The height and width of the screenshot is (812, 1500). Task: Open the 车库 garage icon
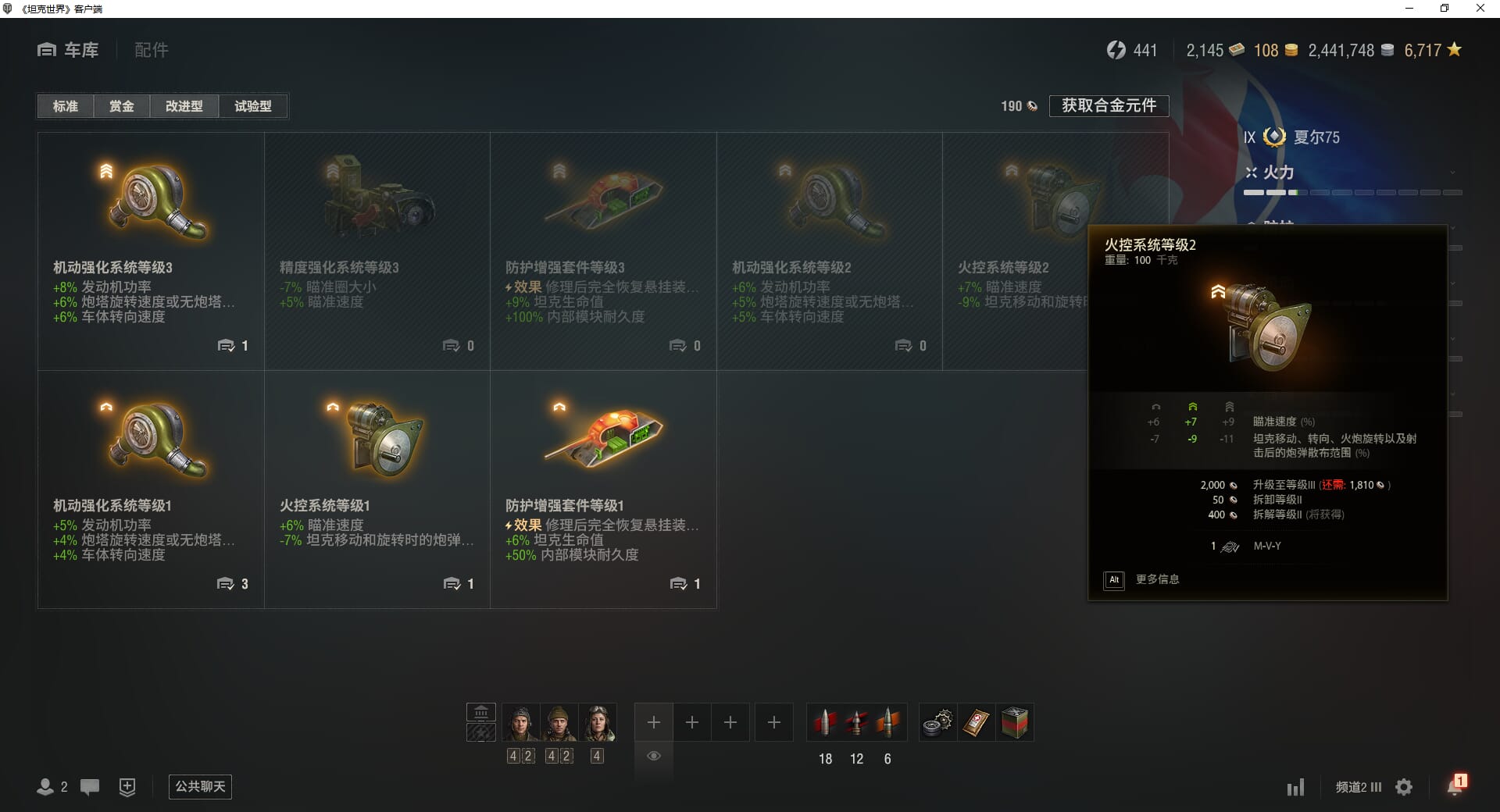coord(47,50)
